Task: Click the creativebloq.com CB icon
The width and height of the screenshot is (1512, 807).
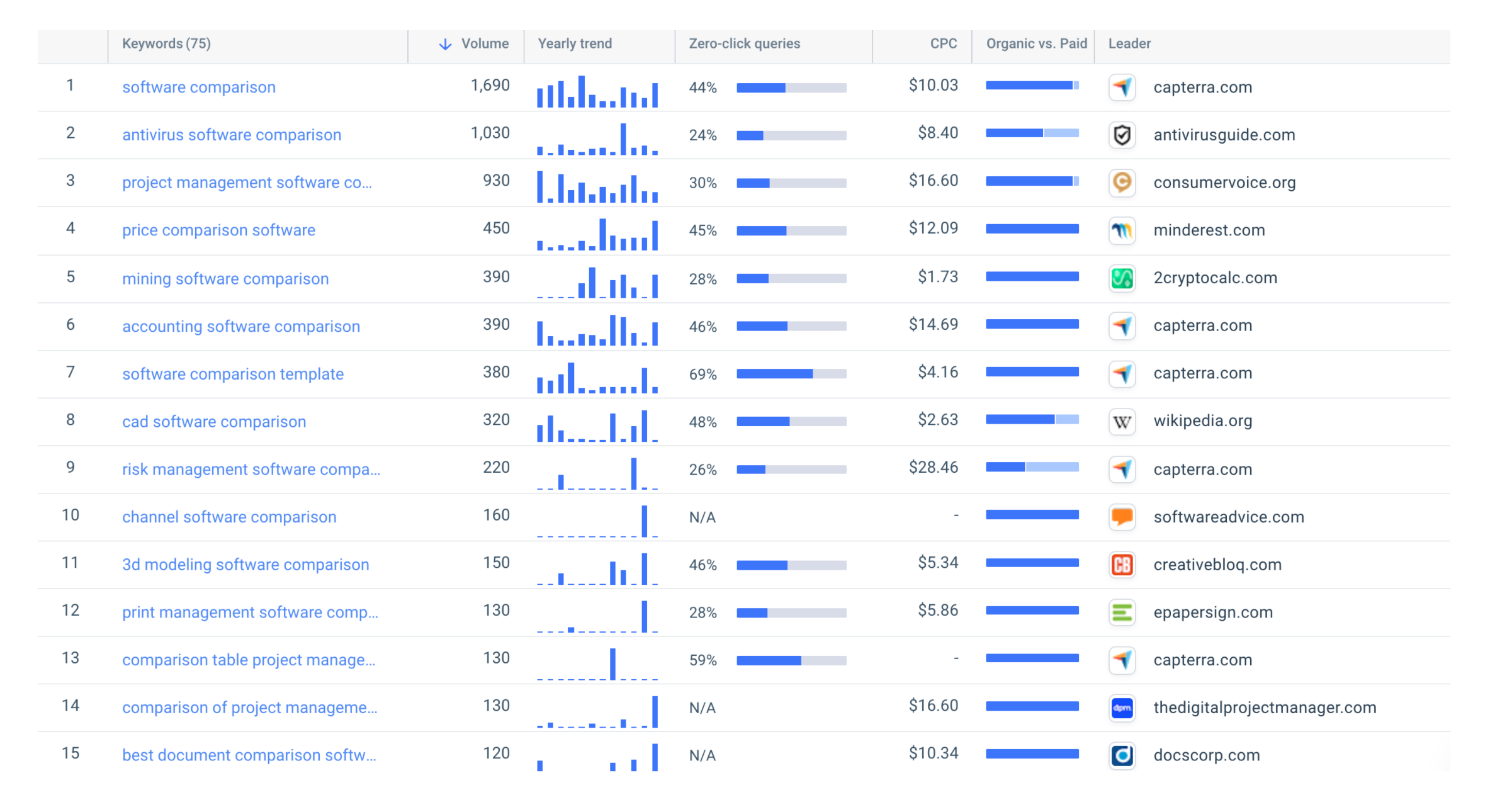Action: [1122, 565]
